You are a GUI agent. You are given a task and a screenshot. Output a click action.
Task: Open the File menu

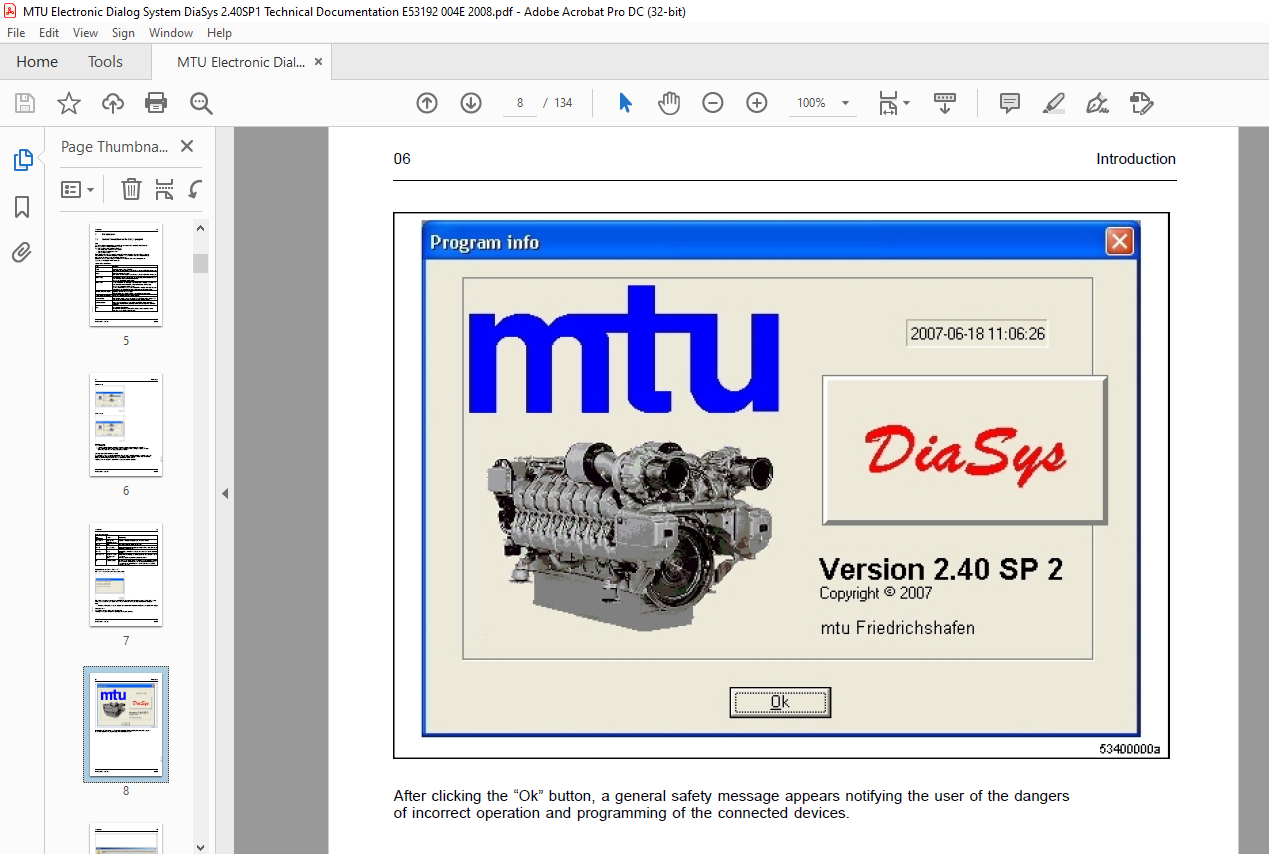click(x=16, y=33)
